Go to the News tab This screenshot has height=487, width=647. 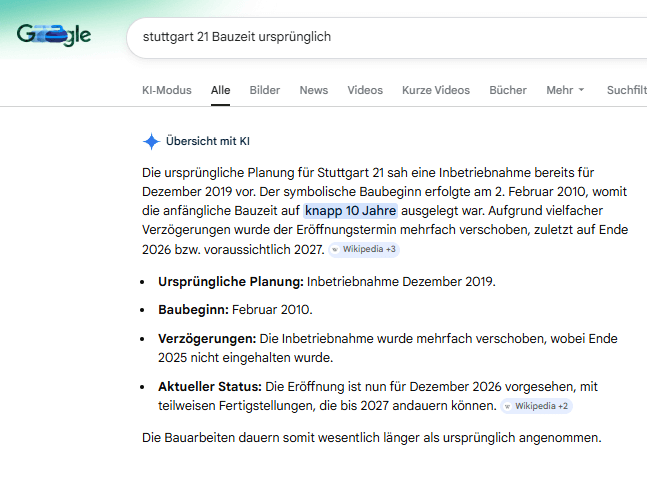coord(313,90)
